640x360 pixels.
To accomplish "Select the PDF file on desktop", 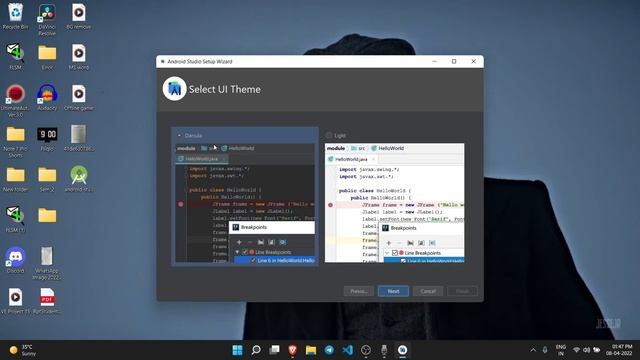I will tap(47, 301).
